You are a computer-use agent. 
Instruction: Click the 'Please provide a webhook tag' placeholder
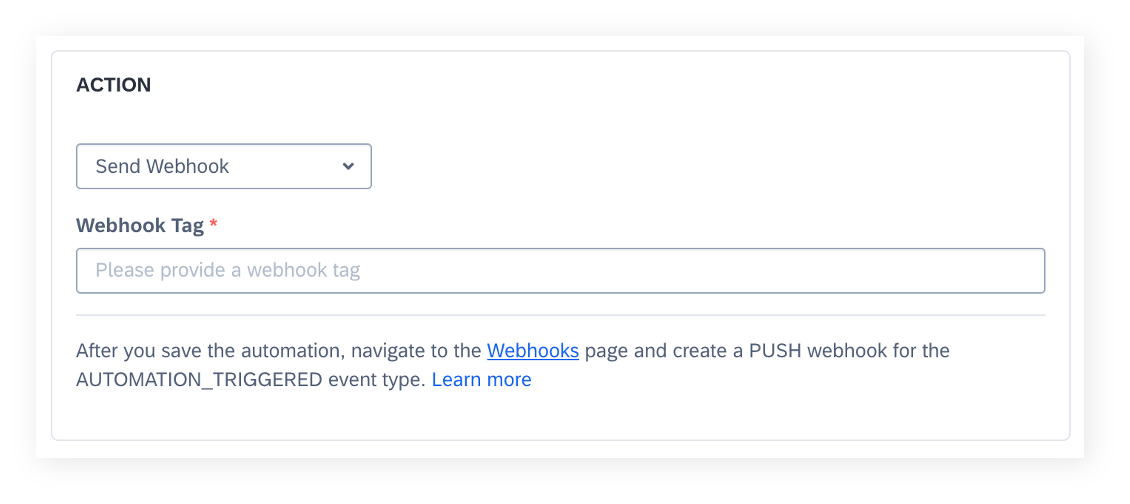[x=228, y=270]
